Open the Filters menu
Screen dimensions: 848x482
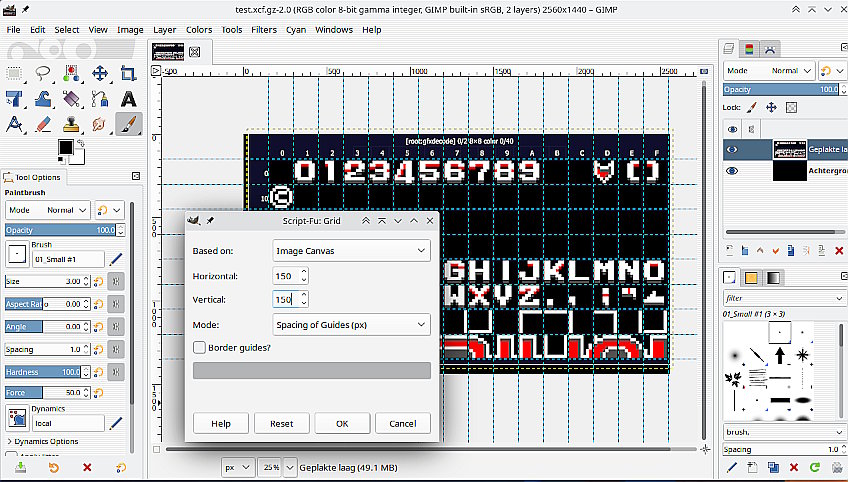(x=264, y=30)
